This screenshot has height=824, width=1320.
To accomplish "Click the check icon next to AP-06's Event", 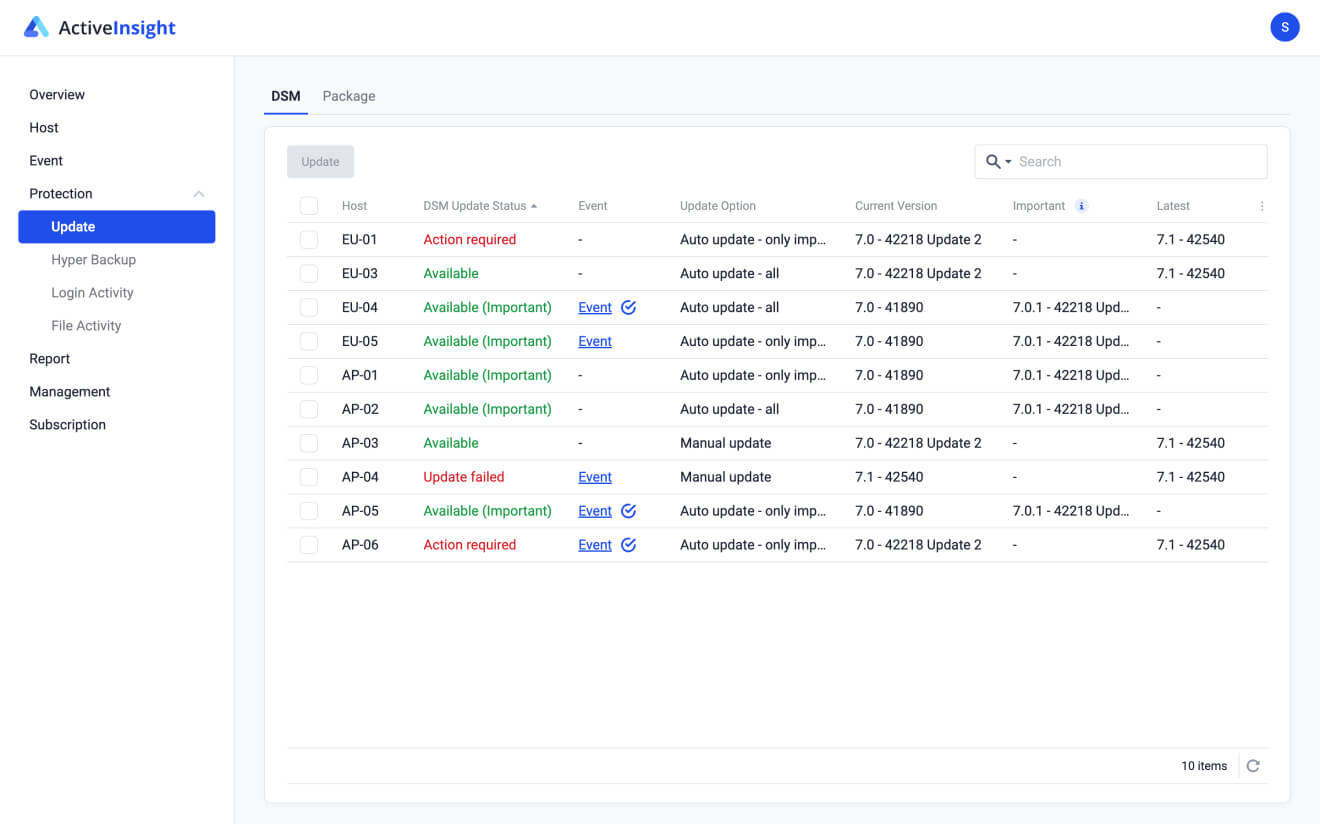I will tap(628, 544).
